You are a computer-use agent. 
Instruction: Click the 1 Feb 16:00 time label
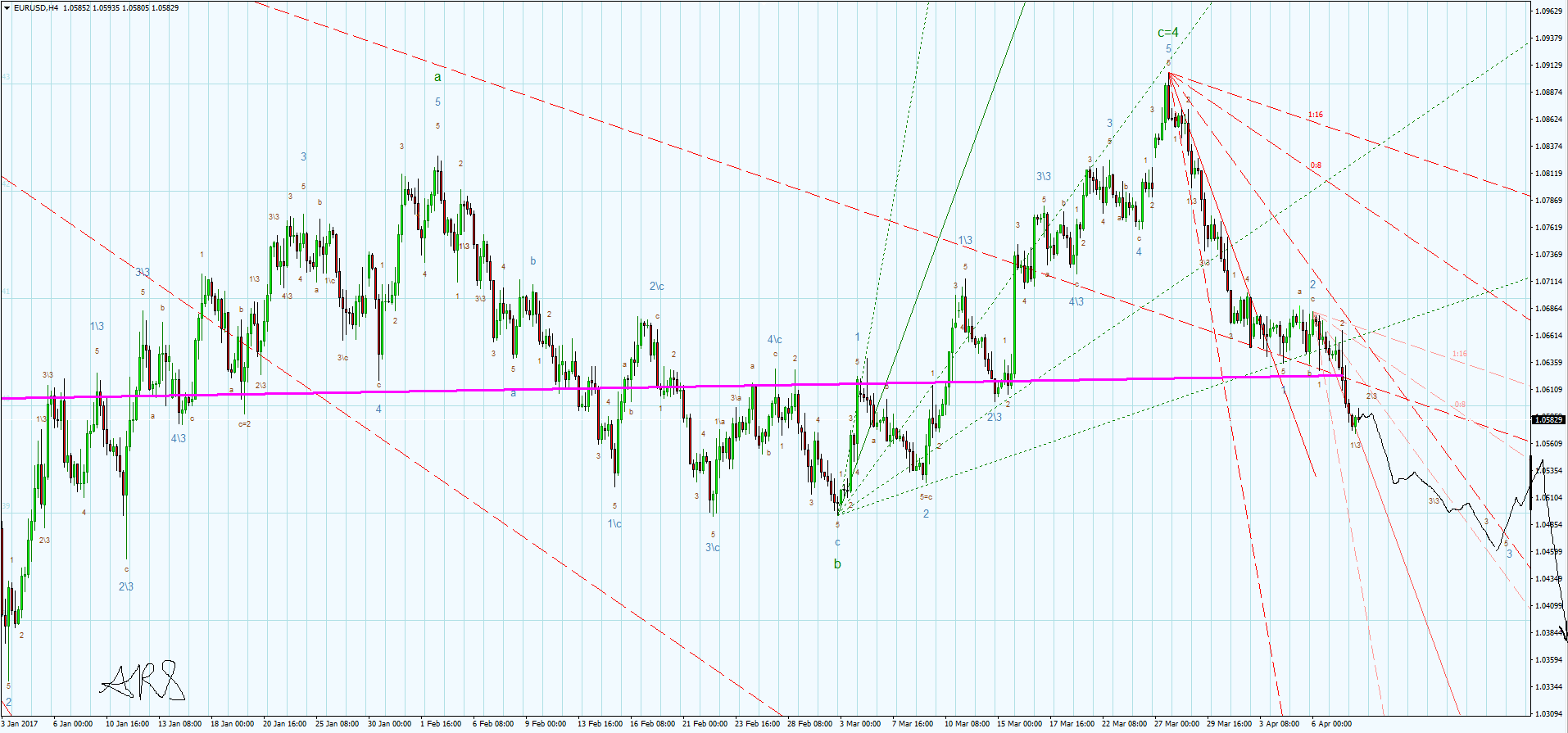tap(441, 724)
